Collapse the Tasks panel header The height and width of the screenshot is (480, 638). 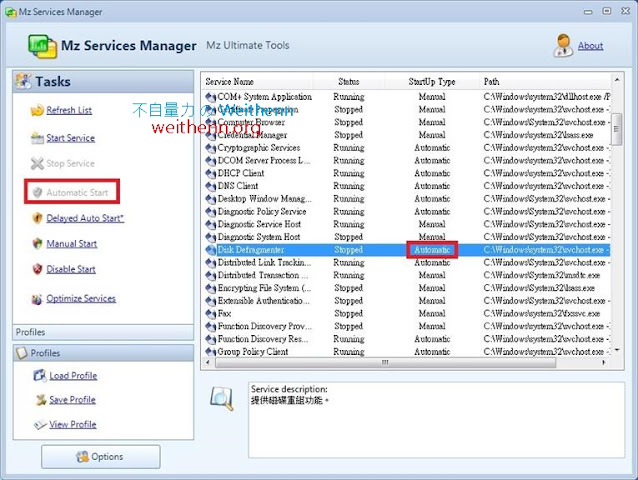(103, 82)
